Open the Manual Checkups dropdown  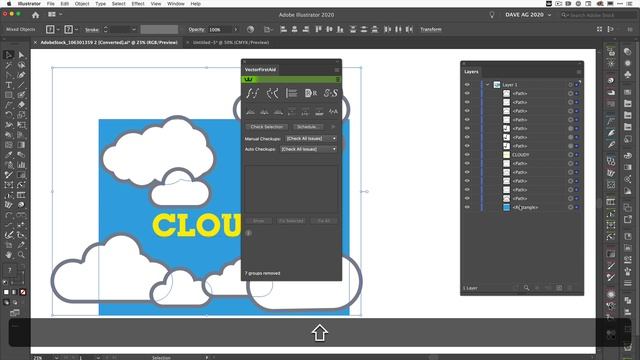(x=311, y=139)
